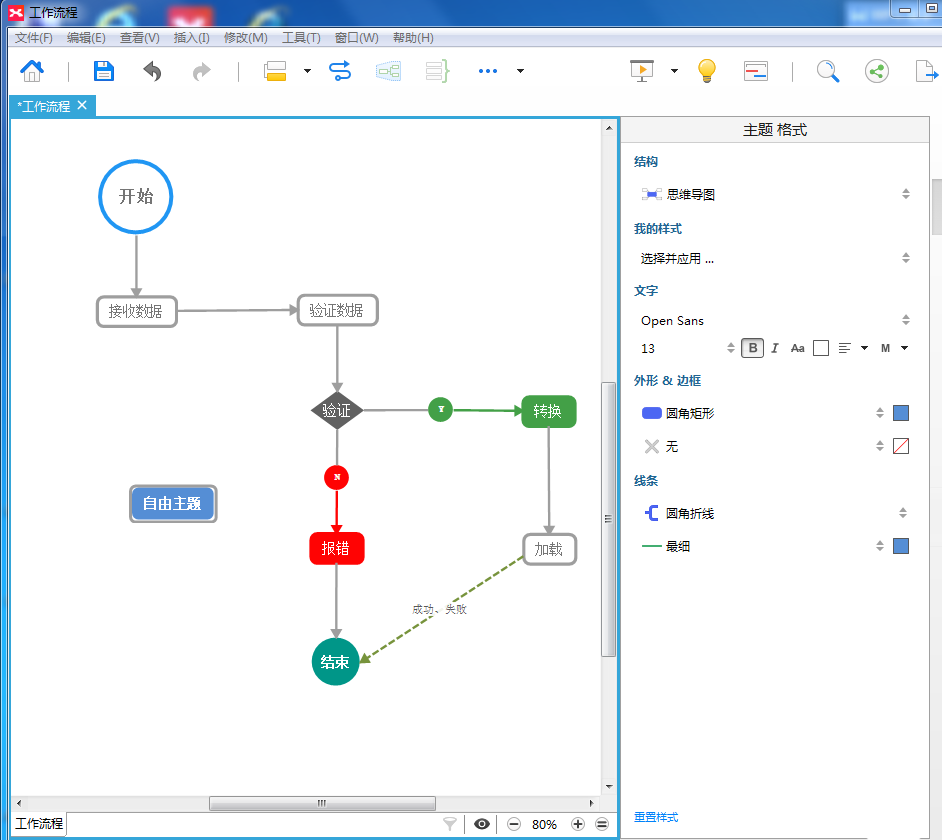Pick the blue shape fill color swatch
Viewport: 942px width, 840px height.
click(x=901, y=413)
